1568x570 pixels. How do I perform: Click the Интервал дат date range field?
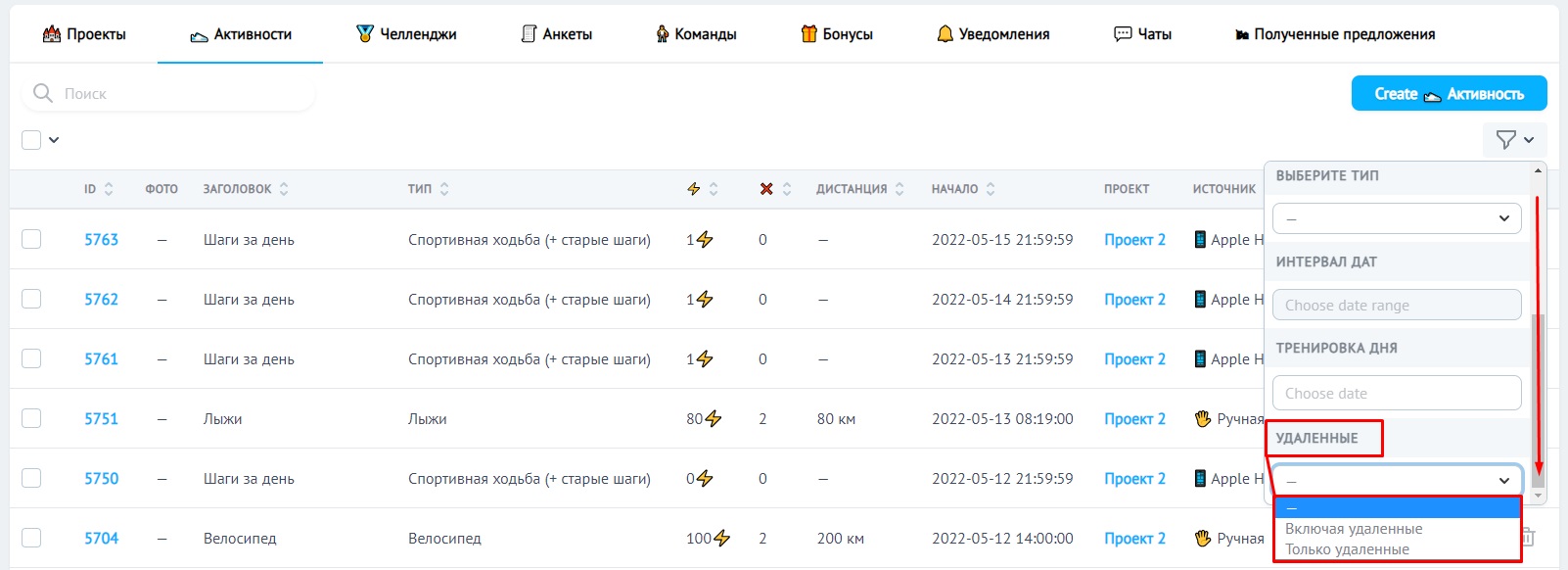click(x=1397, y=305)
